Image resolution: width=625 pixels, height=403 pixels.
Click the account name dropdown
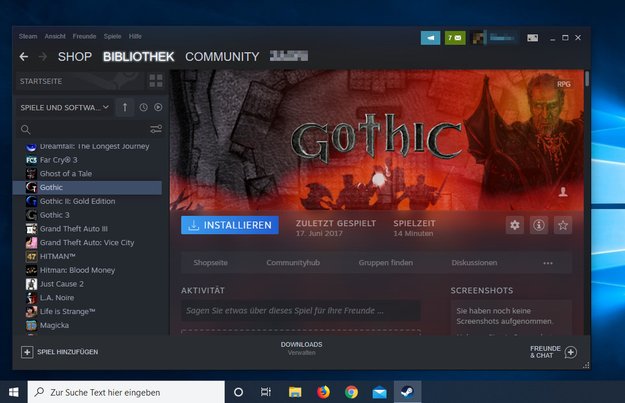click(x=502, y=38)
